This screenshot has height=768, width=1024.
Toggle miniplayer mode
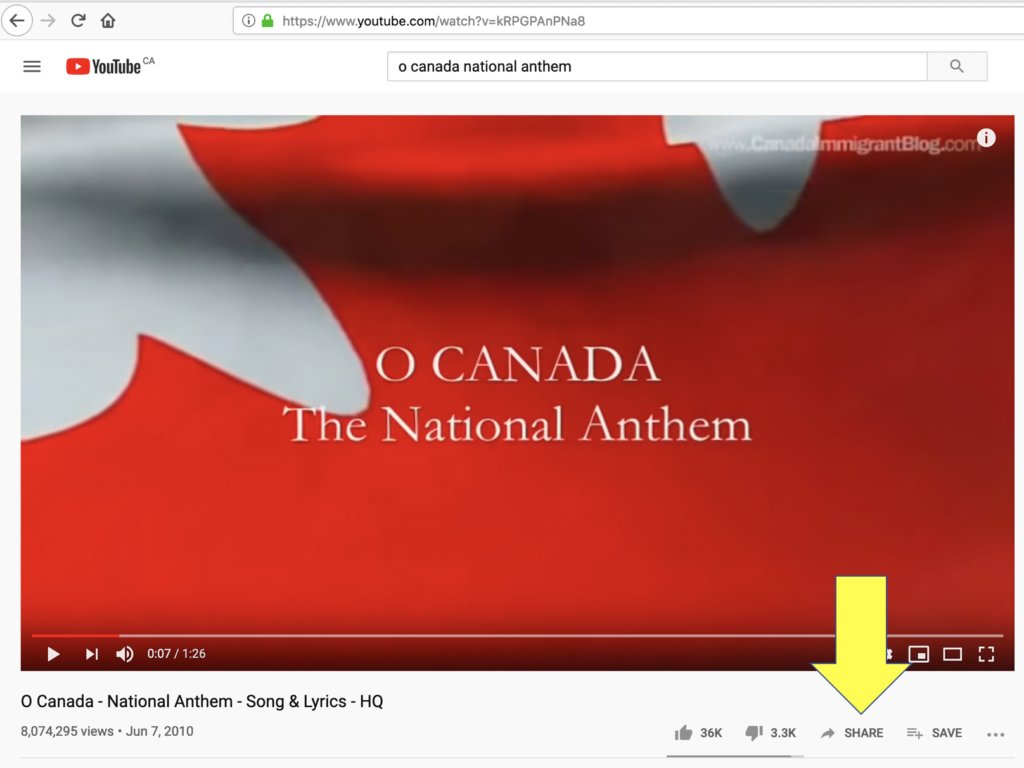[x=919, y=654]
